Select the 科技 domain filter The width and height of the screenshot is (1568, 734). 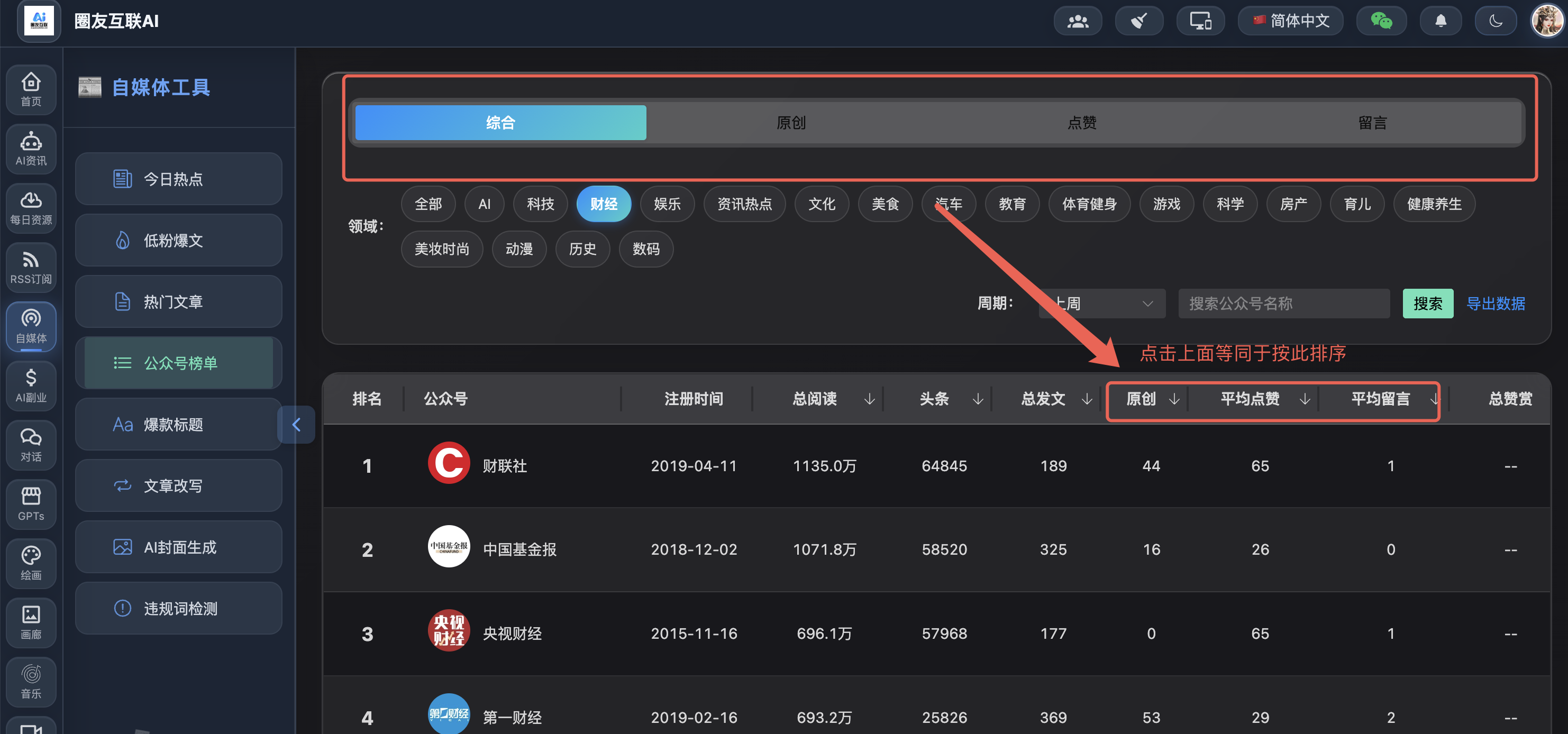coord(541,204)
